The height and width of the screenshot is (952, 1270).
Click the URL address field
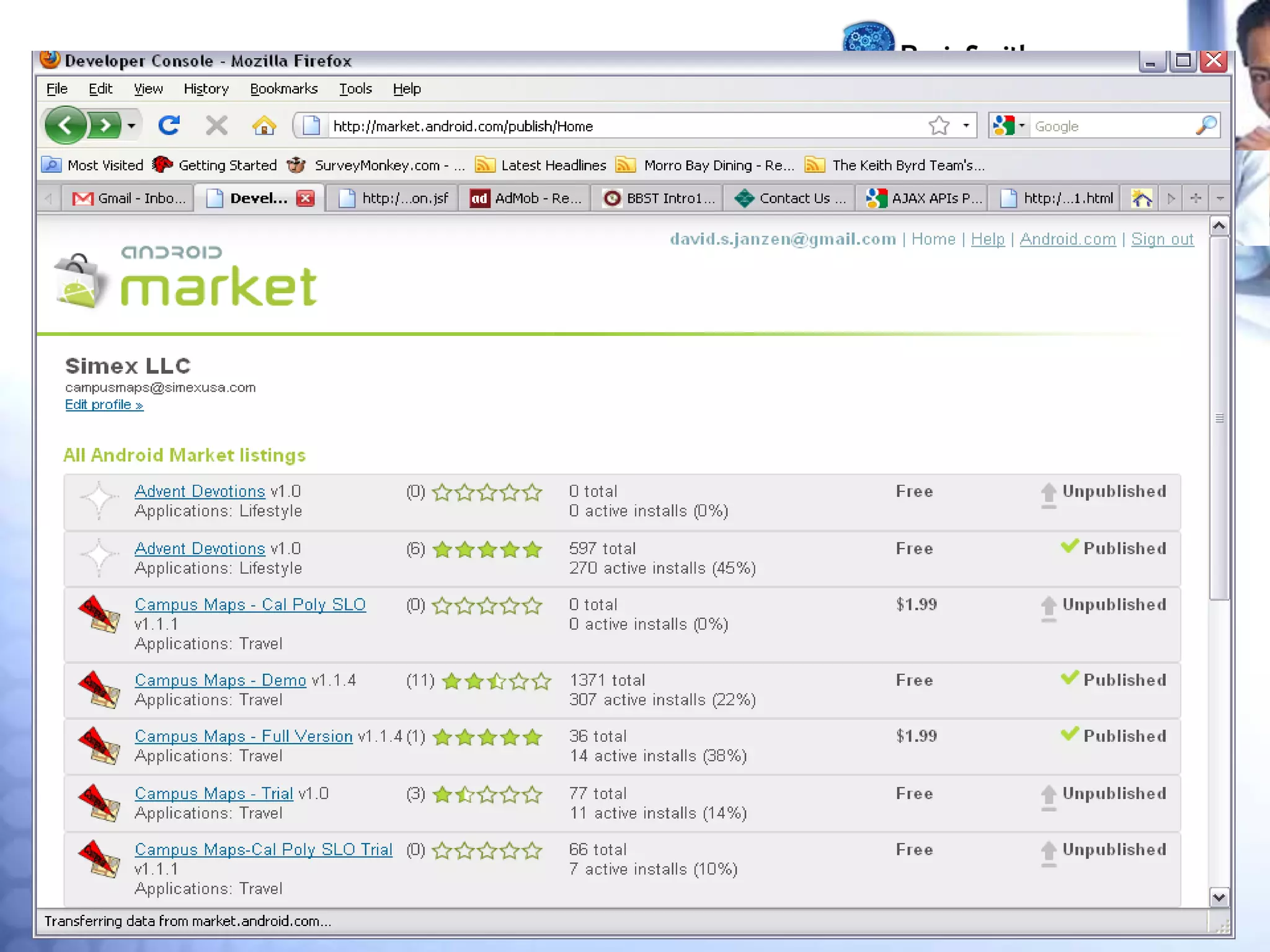coord(620,126)
